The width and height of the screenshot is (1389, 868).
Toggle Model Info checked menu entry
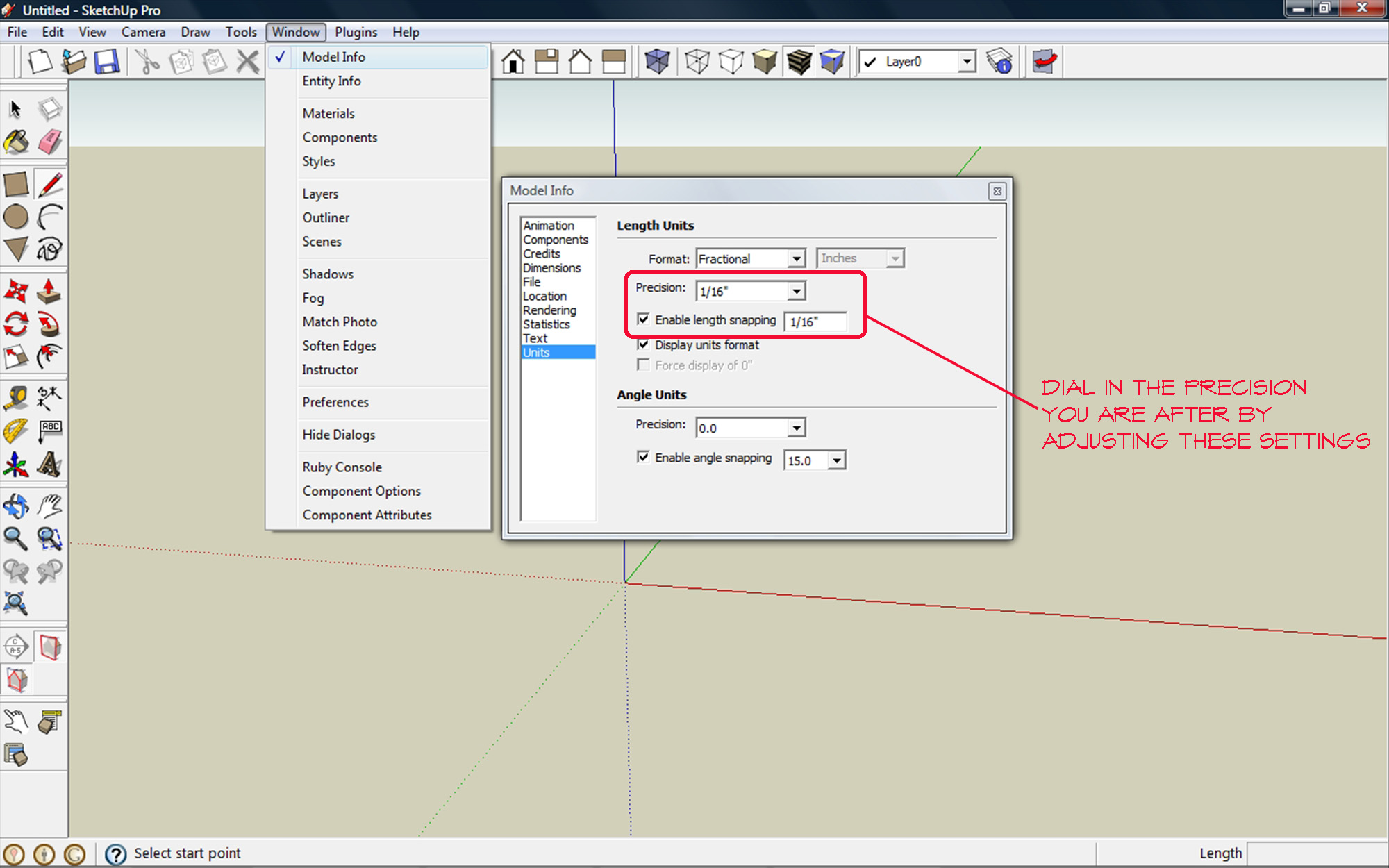(379, 57)
